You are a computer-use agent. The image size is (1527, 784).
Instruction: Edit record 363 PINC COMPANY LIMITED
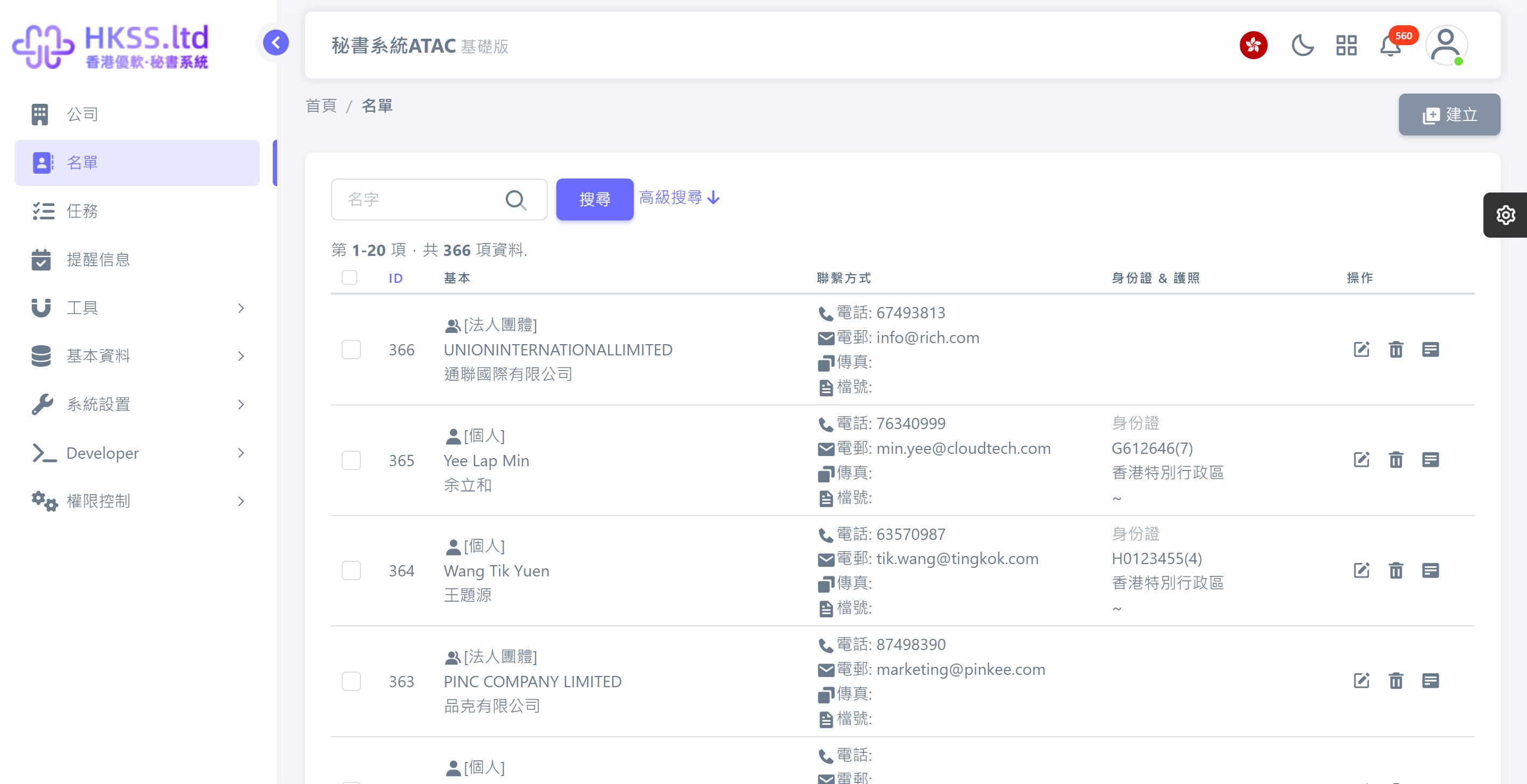[x=1361, y=681]
